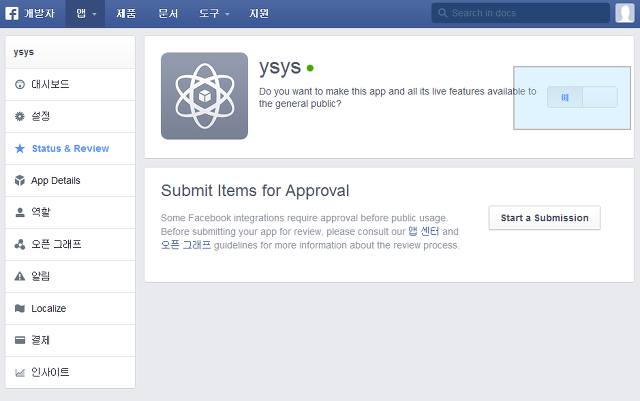Click the warning triangle icon beside 알림
Screen dimensions: 640x401
(x=20, y=276)
